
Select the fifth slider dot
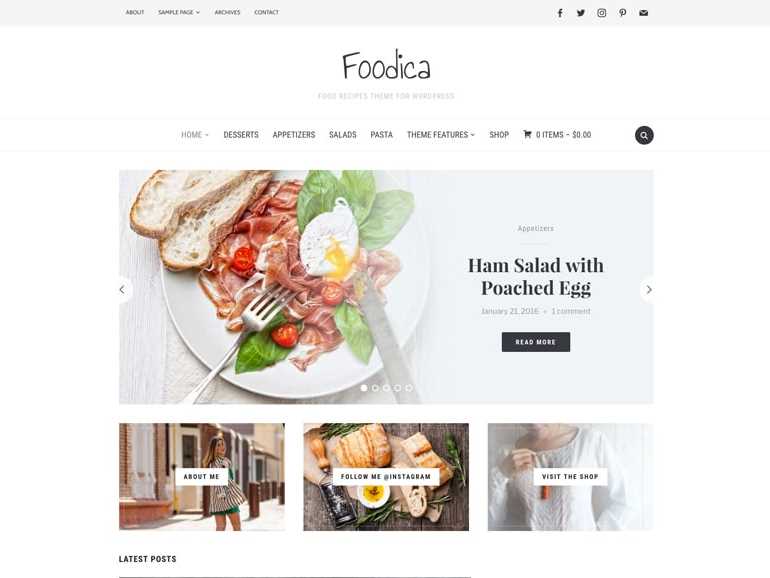coord(409,388)
